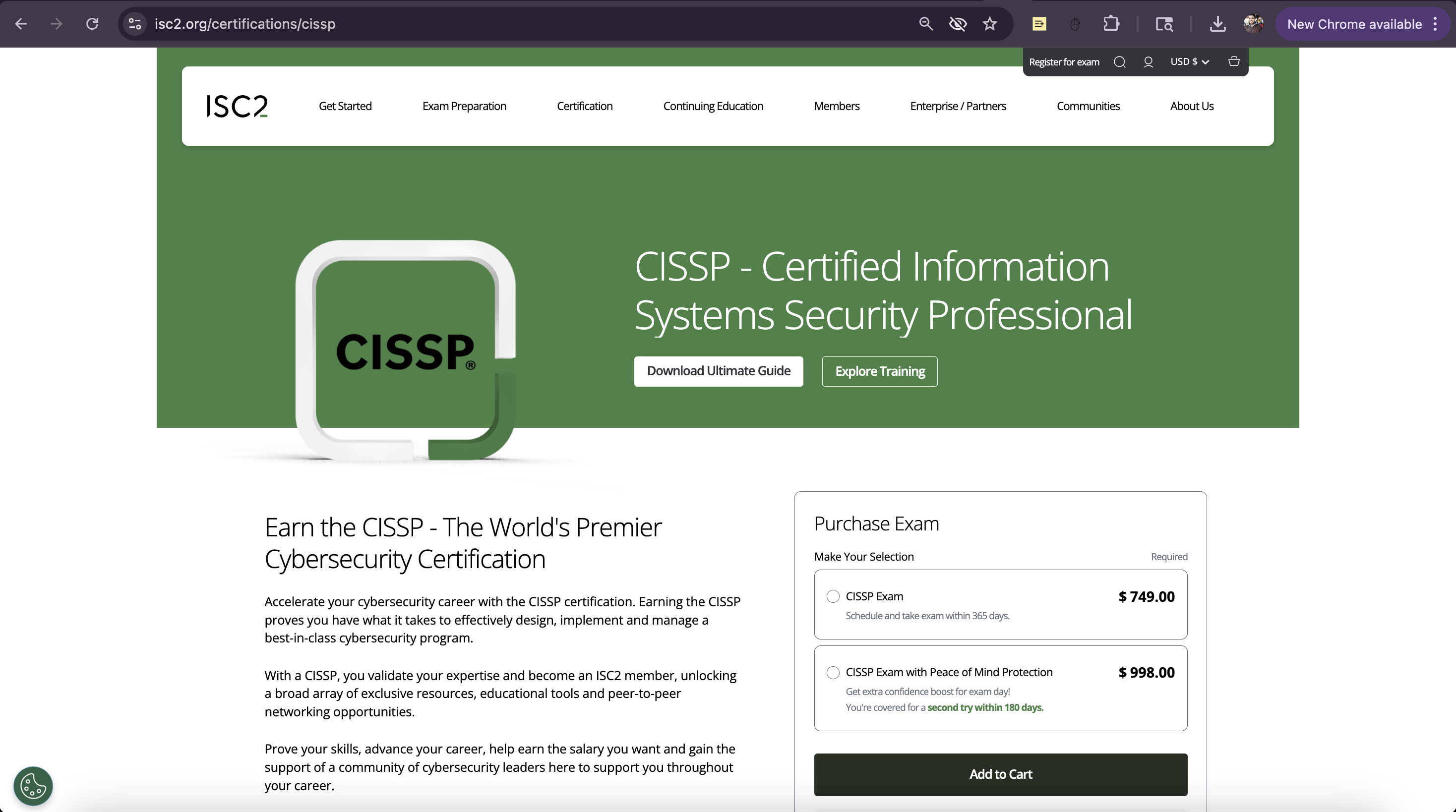Open the Chrome profile avatar
This screenshot has width=1456, height=812.
click(x=1254, y=24)
